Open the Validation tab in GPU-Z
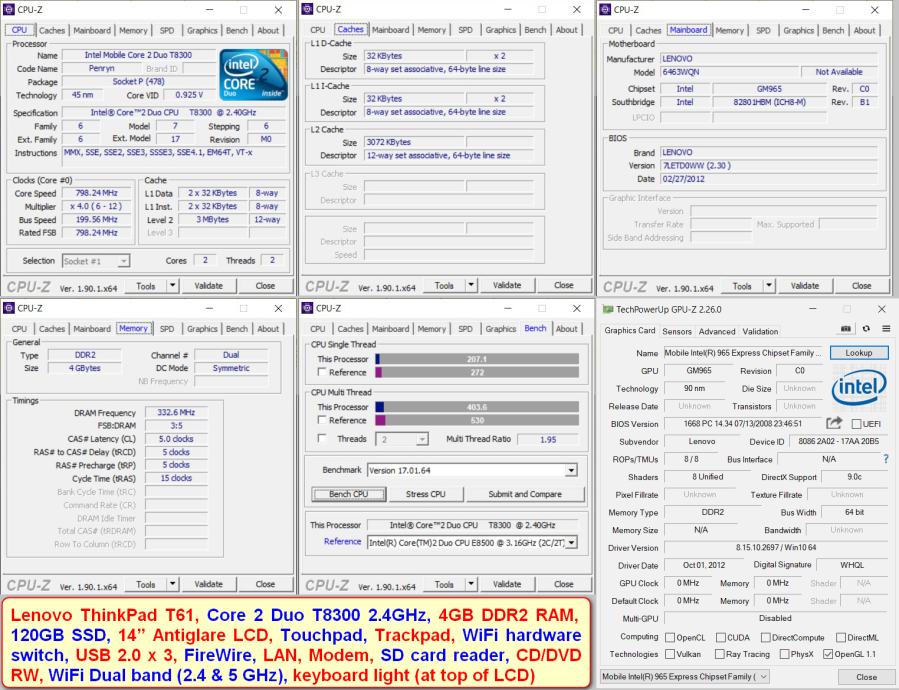The height and width of the screenshot is (690, 899). (760, 332)
